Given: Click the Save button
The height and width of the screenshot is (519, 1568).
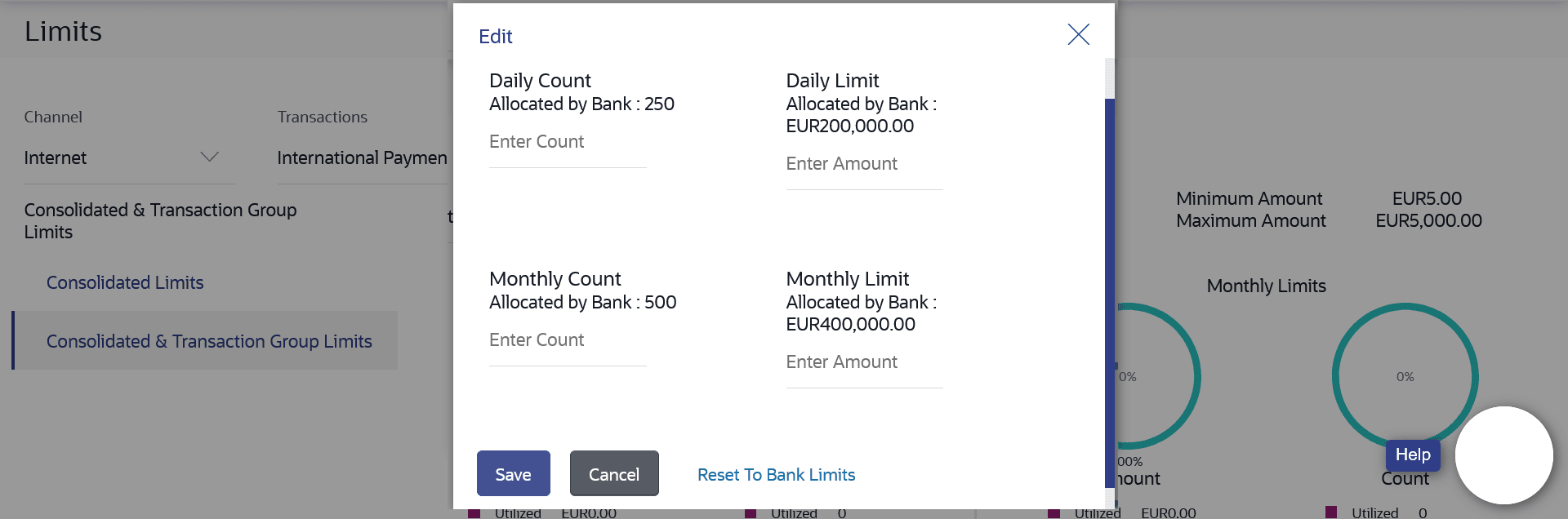Looking at the screenshot, I should tap(513, 474).
